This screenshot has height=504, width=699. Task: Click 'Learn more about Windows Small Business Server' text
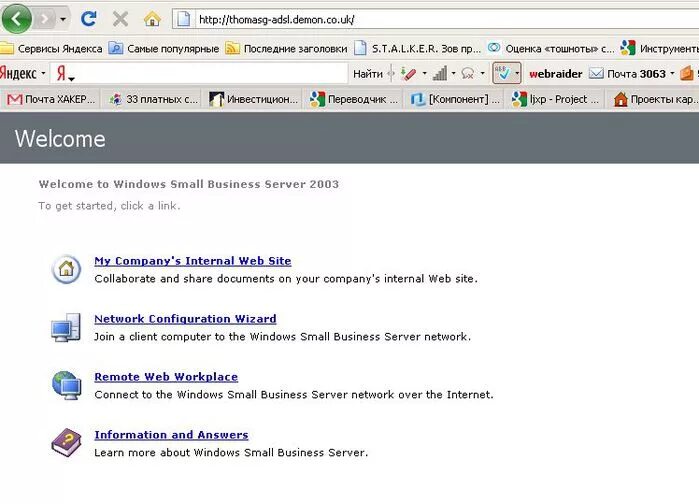point(231,453)
